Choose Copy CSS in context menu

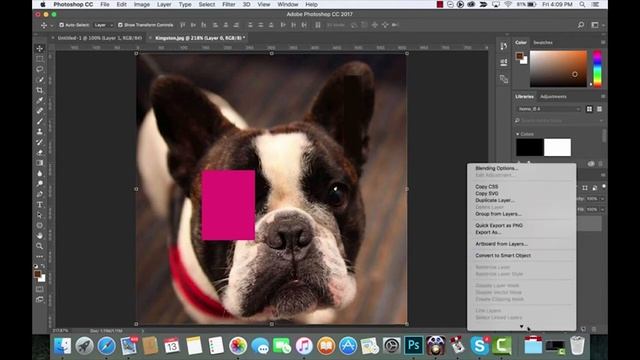[x=487, y=187]
